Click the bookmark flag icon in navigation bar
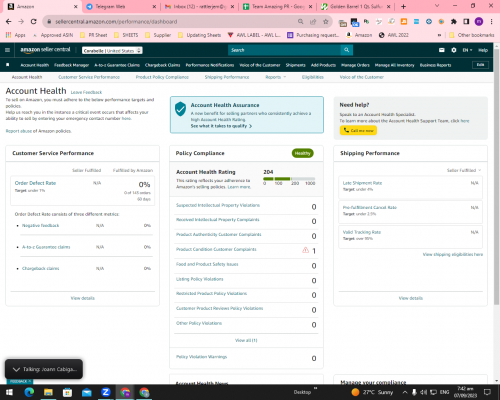Screen dimensions: 500x400 pyautogui.click(x=8, y=65)
